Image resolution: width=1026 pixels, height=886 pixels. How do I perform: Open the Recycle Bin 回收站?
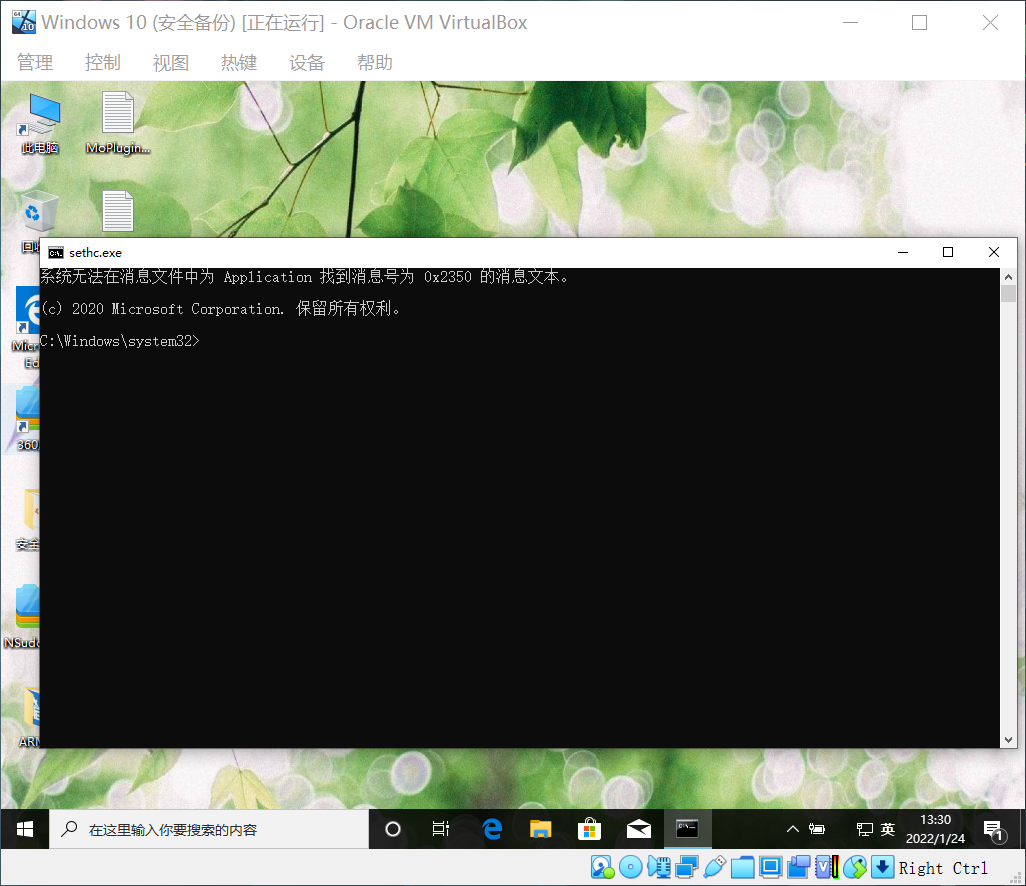pos(38,210)
